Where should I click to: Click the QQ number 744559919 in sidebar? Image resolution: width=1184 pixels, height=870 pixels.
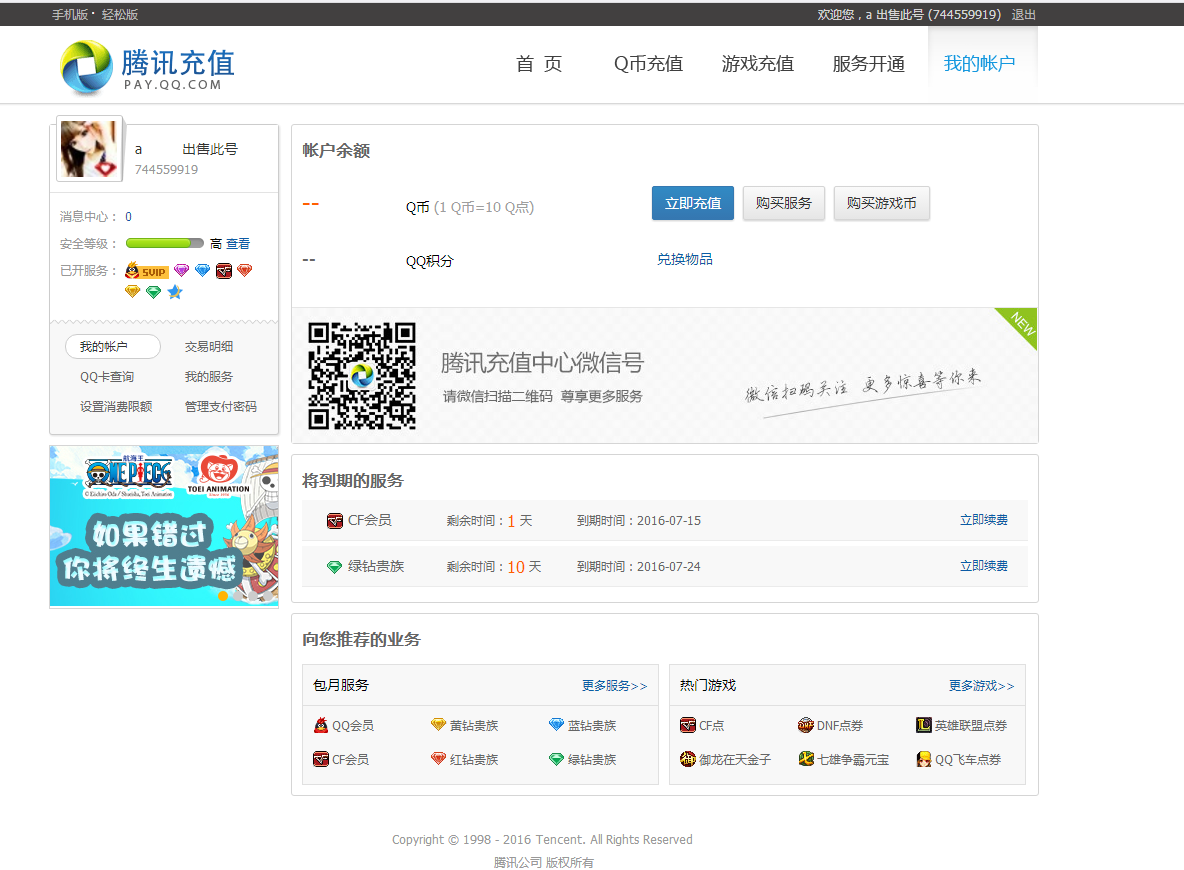point(166,170)
